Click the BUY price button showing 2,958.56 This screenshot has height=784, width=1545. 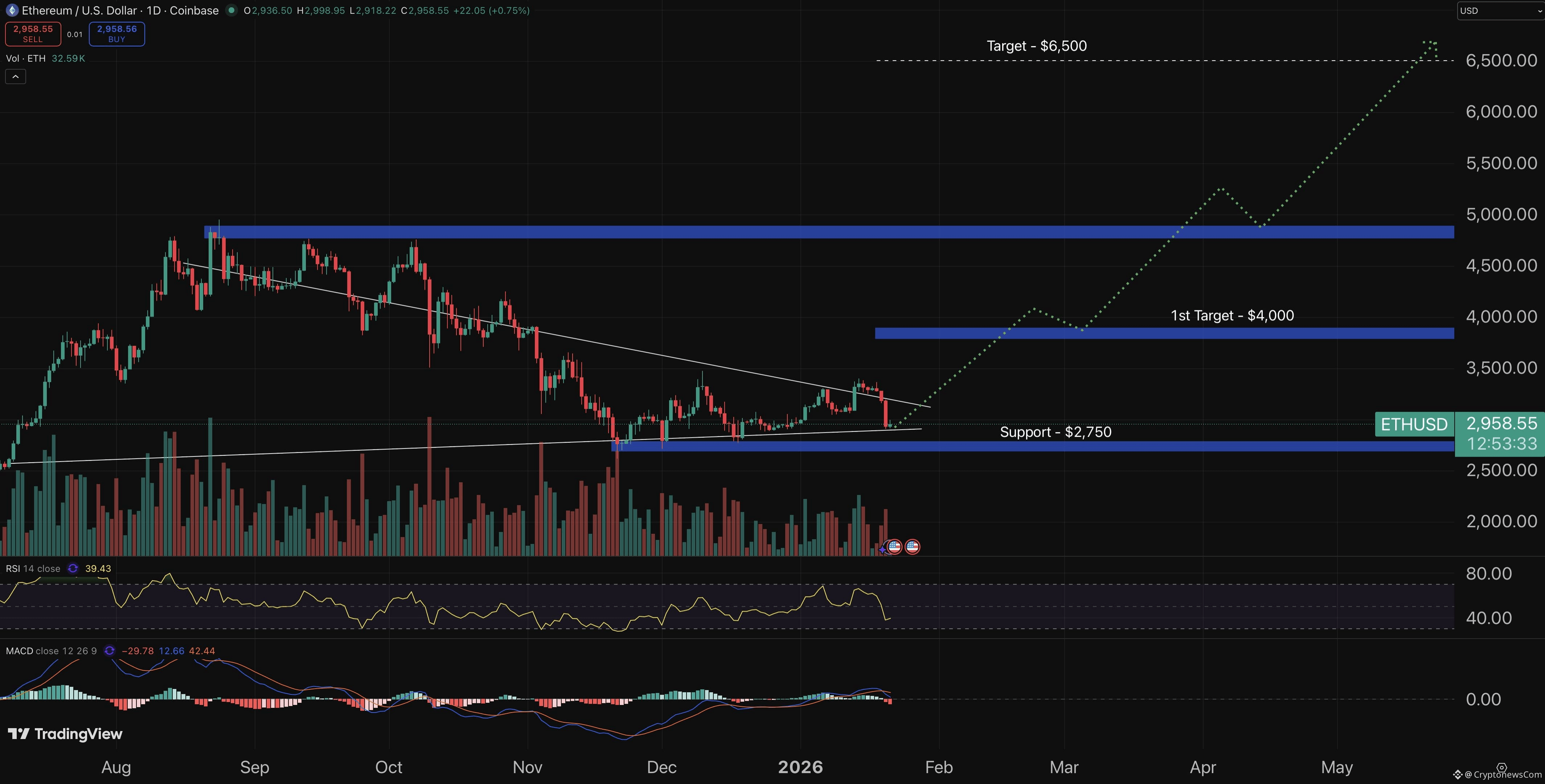coord(116,34)
